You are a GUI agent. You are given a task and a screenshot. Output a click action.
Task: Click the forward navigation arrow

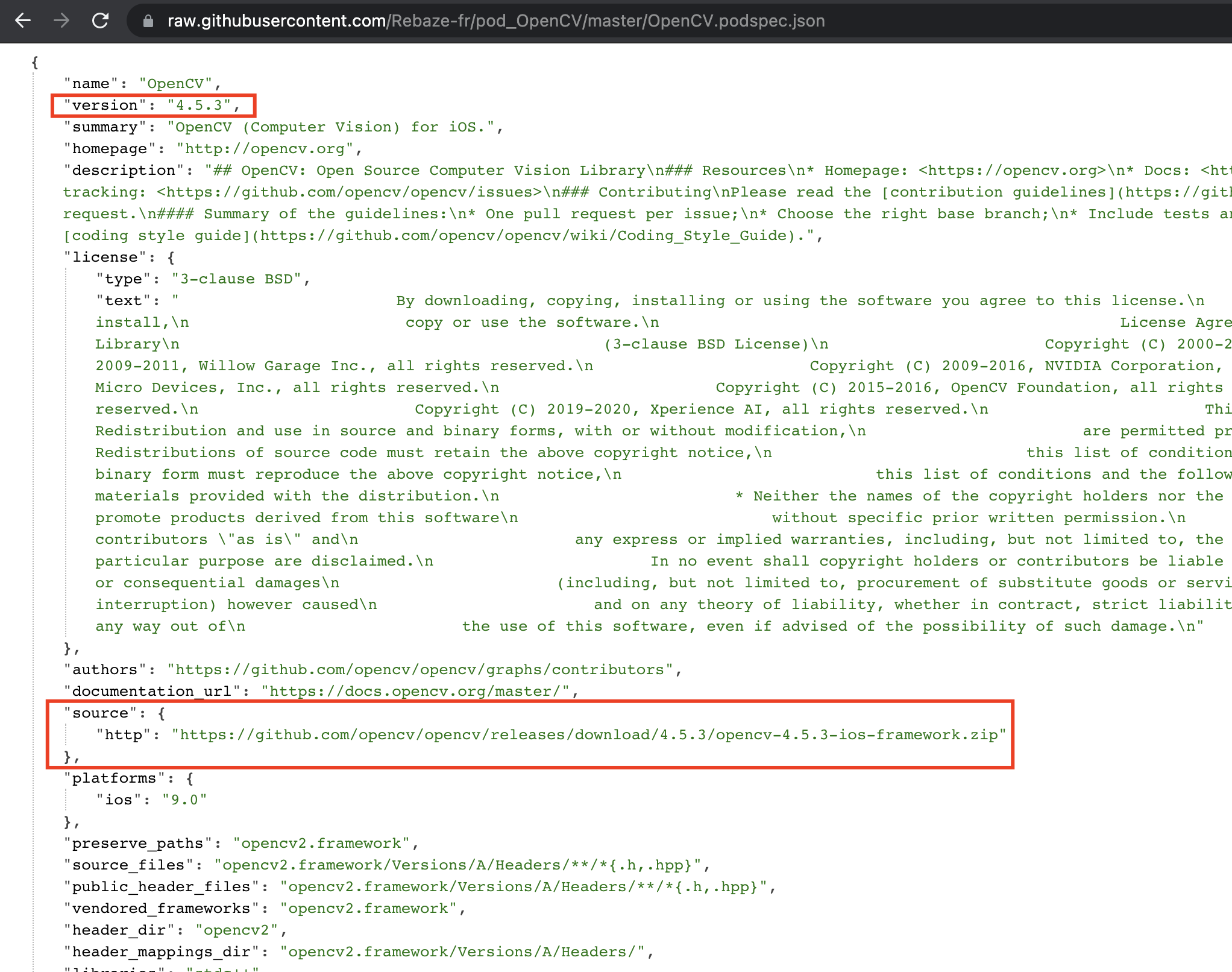(x=62, y=21)
